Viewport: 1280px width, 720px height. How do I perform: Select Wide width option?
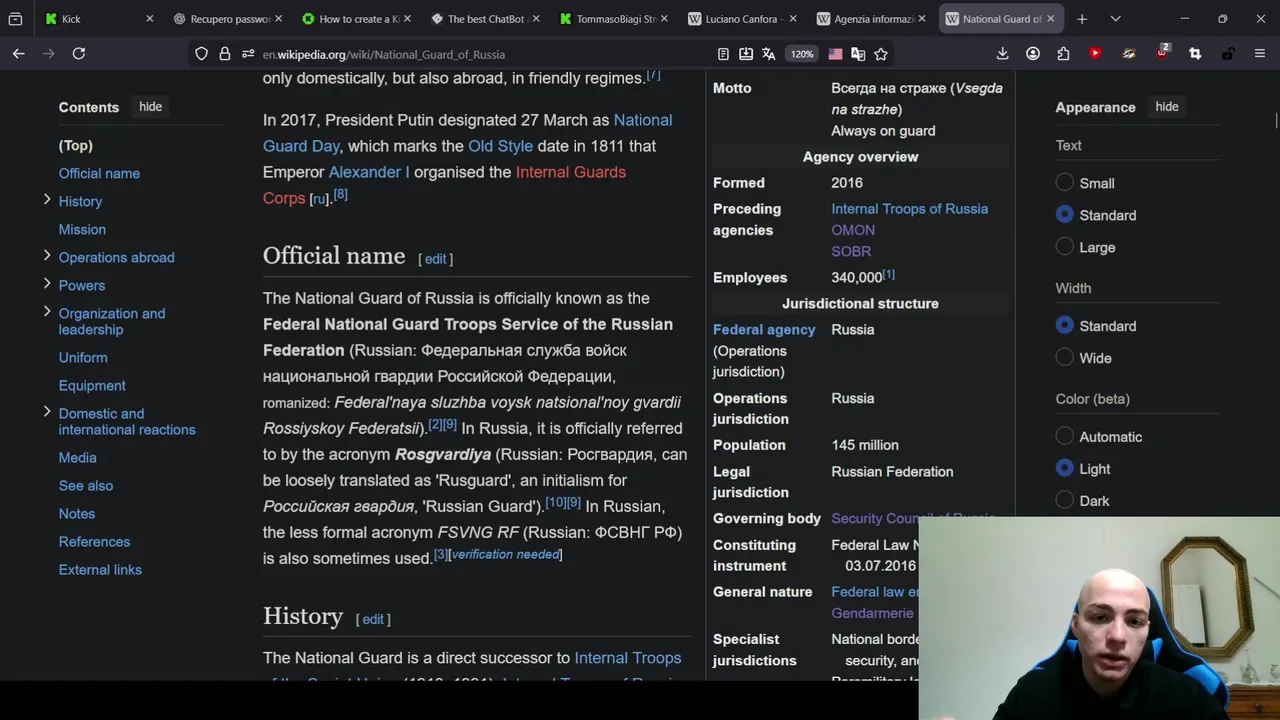coord(1065,358)
